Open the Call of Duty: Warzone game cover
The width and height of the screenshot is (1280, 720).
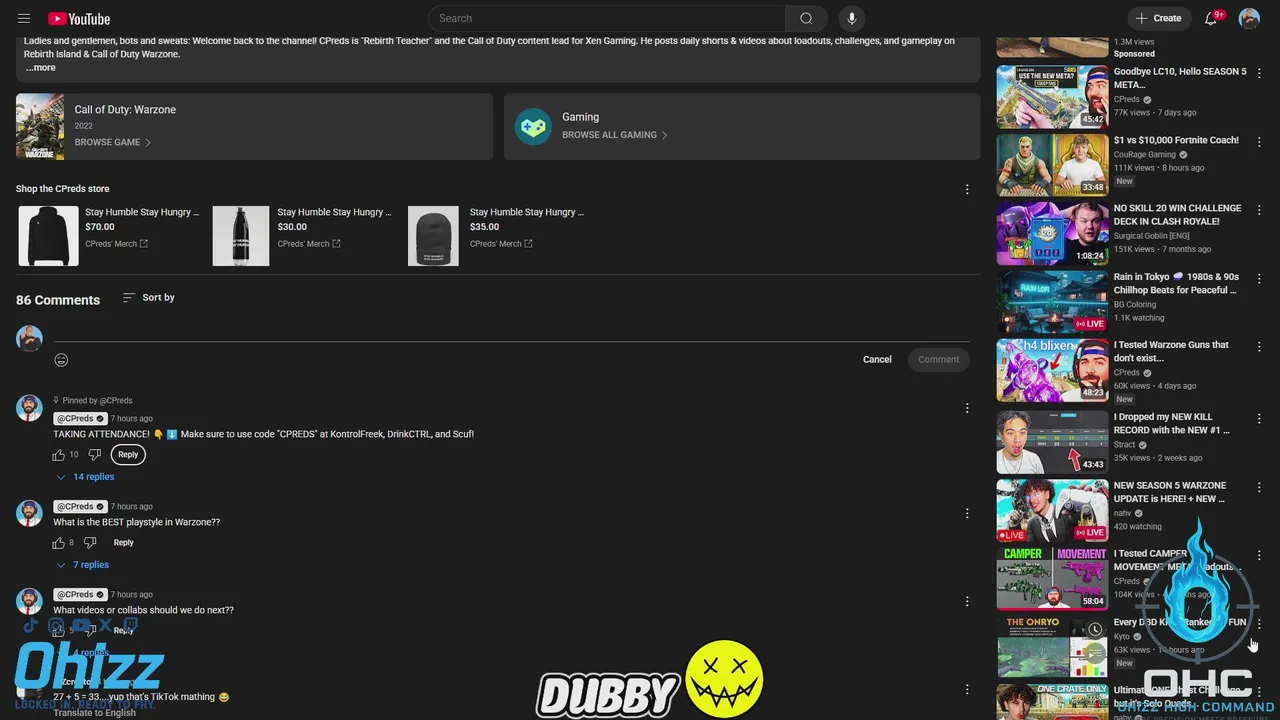[40, 126]
